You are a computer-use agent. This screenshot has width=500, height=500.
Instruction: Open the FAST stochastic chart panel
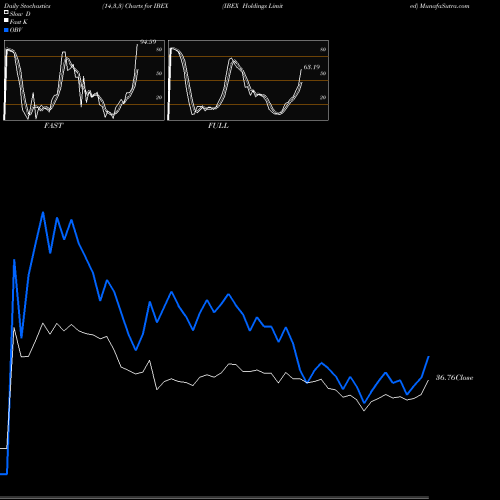point(84,80)
